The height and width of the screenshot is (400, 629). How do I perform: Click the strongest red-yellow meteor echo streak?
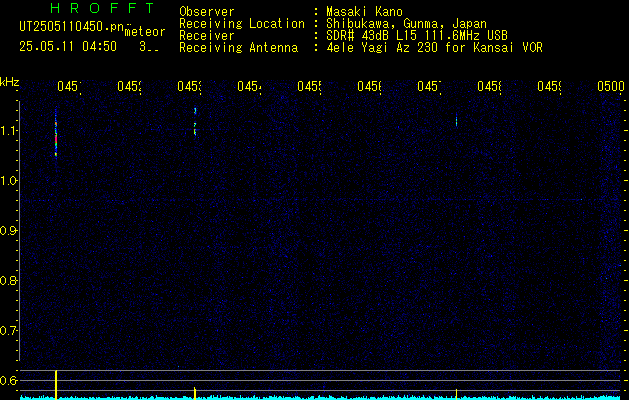pyautogui.click(x=56, y=134)
